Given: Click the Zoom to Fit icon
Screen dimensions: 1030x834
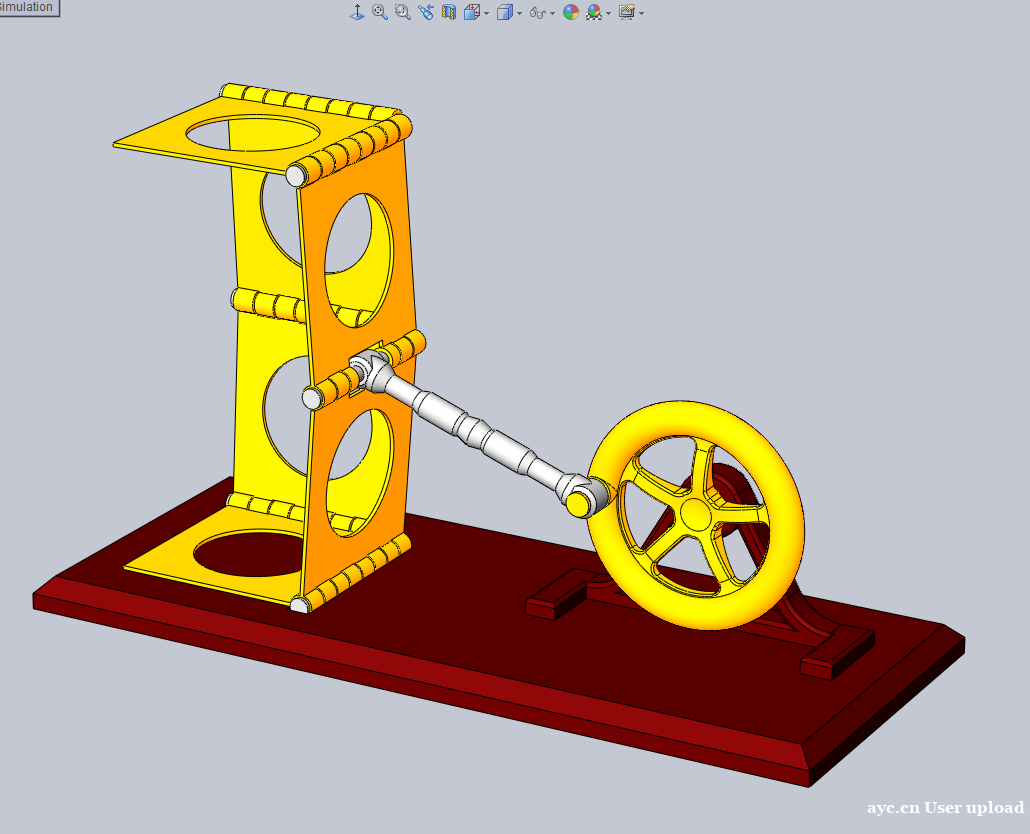Looking at the screenshot, I should point(380,12).
